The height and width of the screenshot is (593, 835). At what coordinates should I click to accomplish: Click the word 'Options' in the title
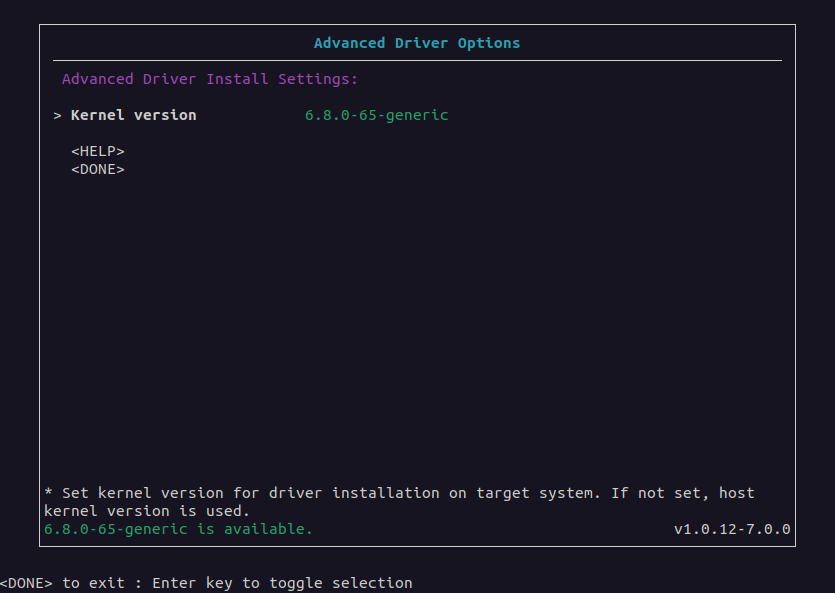[489, 43]
